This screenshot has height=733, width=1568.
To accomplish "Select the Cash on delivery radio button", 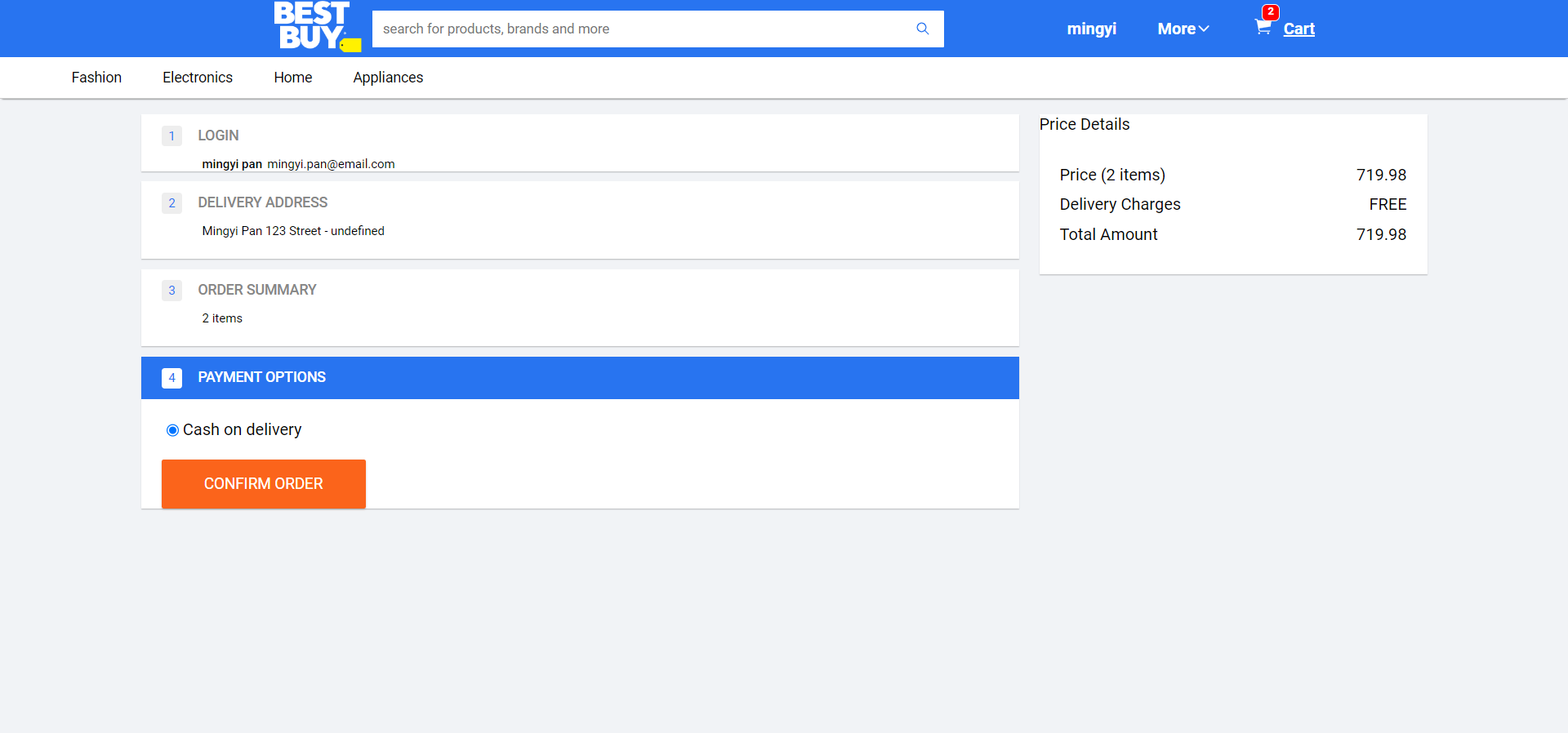I will [x=172, y=430].
